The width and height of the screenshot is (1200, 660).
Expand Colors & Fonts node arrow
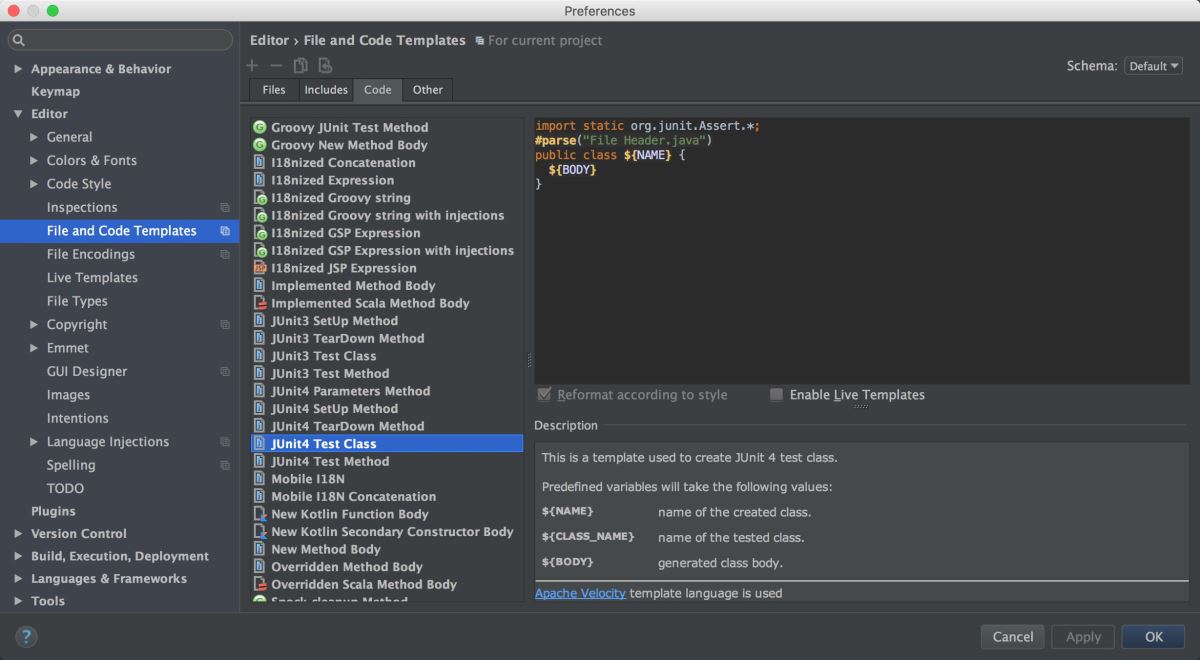[34, 160]
